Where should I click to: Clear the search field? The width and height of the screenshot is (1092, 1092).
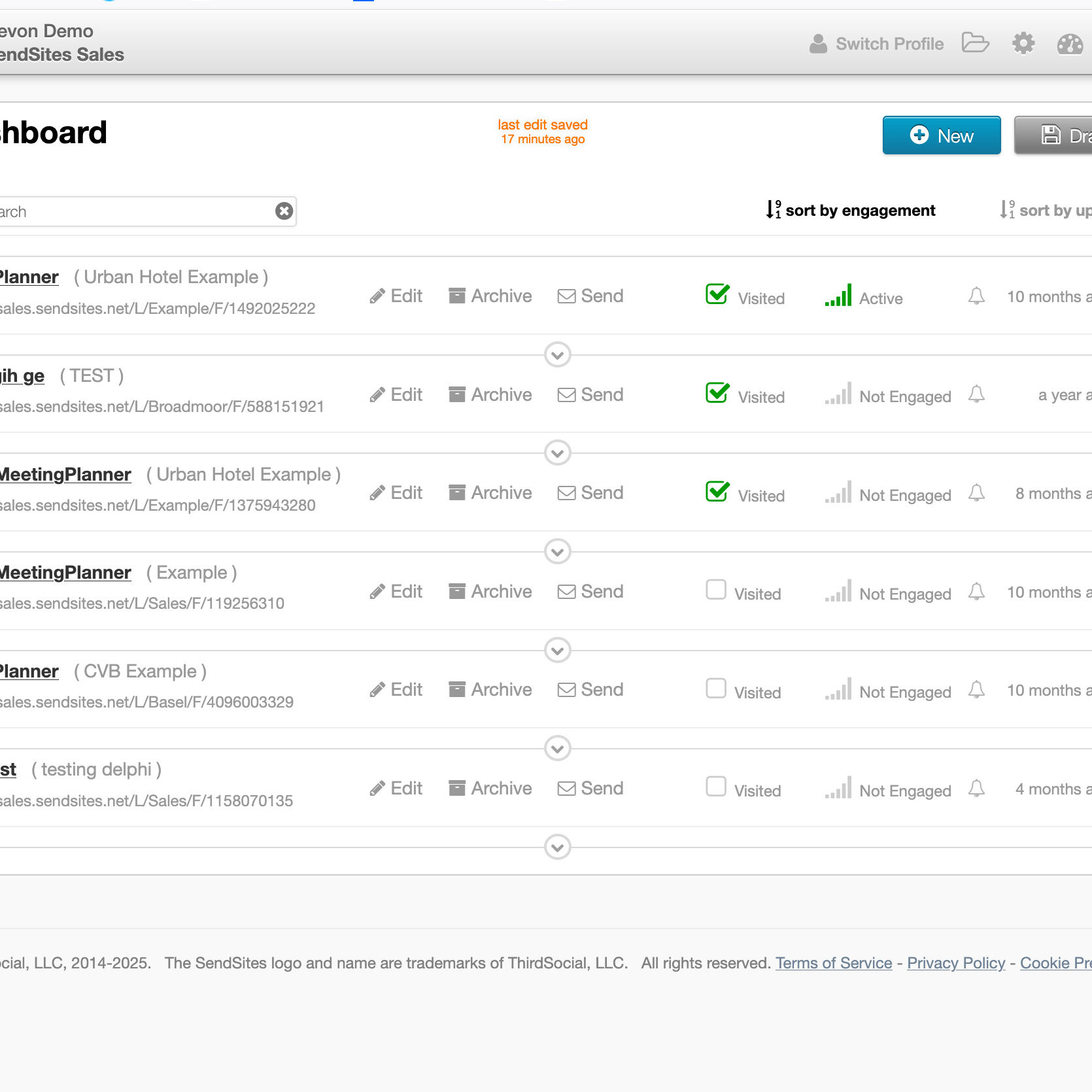(x=283, y=211)
